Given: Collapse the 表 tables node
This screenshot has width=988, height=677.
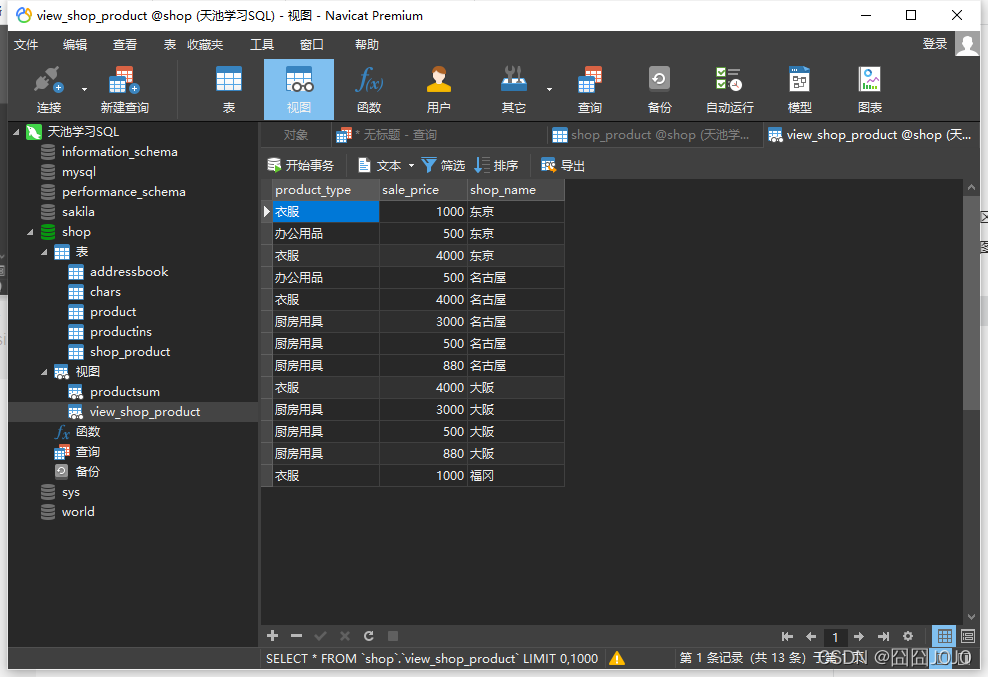Looking at the screenshot, I should coord(44,252).
